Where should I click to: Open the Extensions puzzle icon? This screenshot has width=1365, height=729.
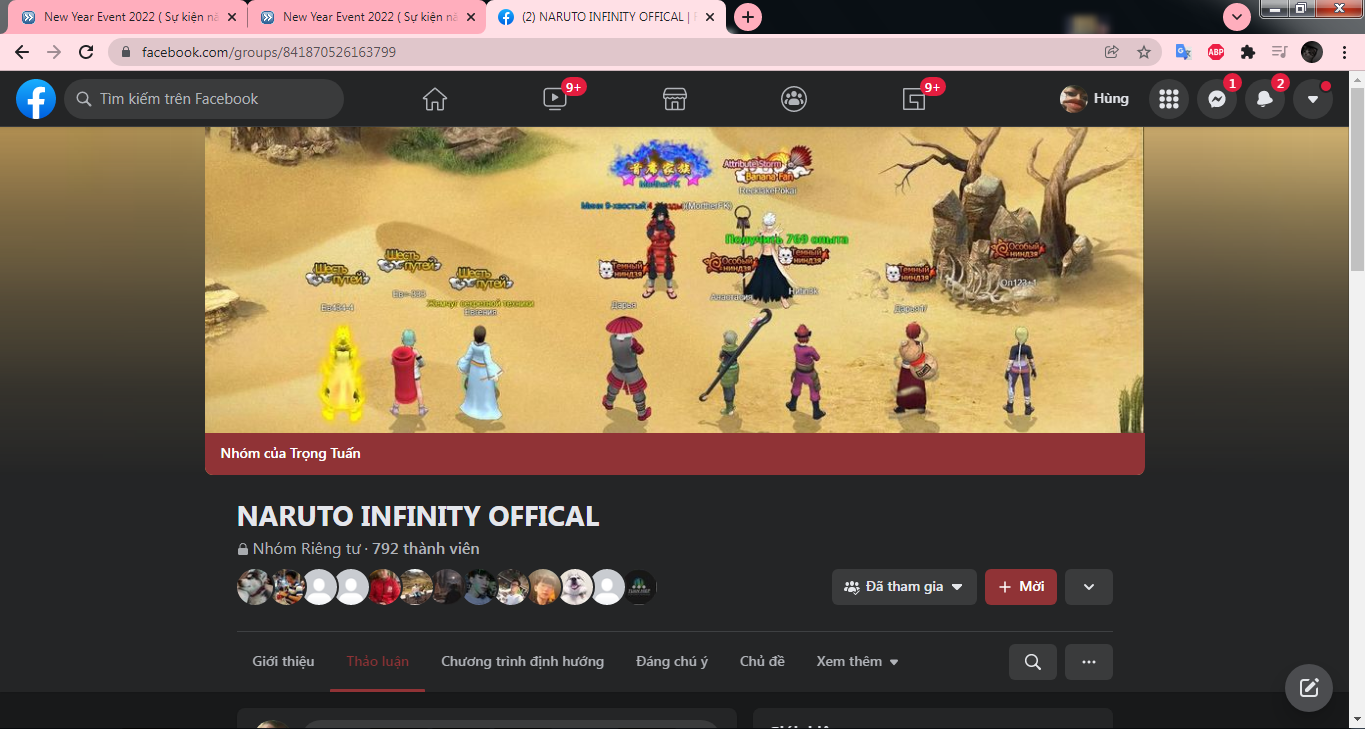(1248, 52)
